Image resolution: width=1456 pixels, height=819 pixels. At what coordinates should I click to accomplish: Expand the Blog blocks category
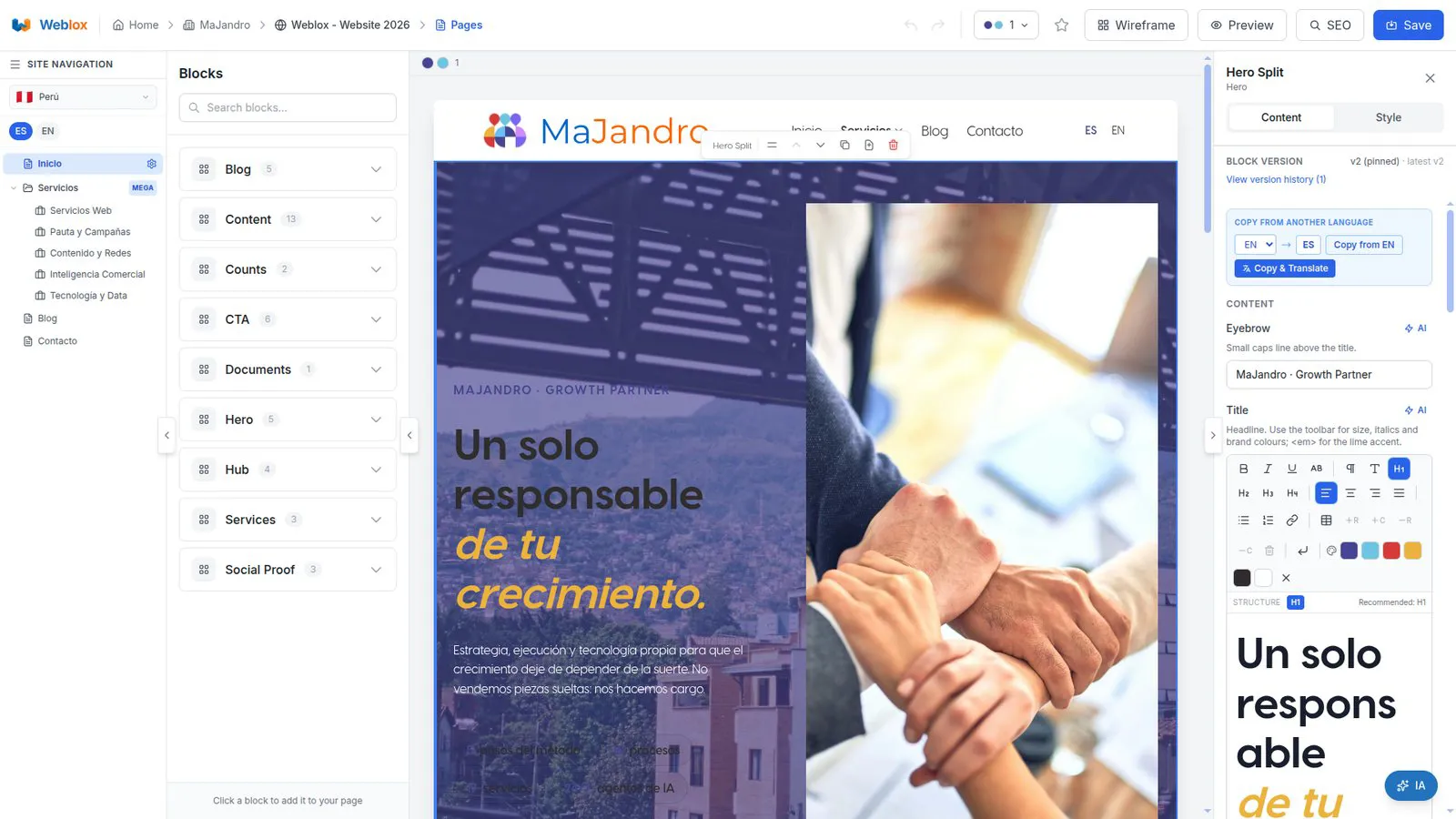click(x=288, y=169)
